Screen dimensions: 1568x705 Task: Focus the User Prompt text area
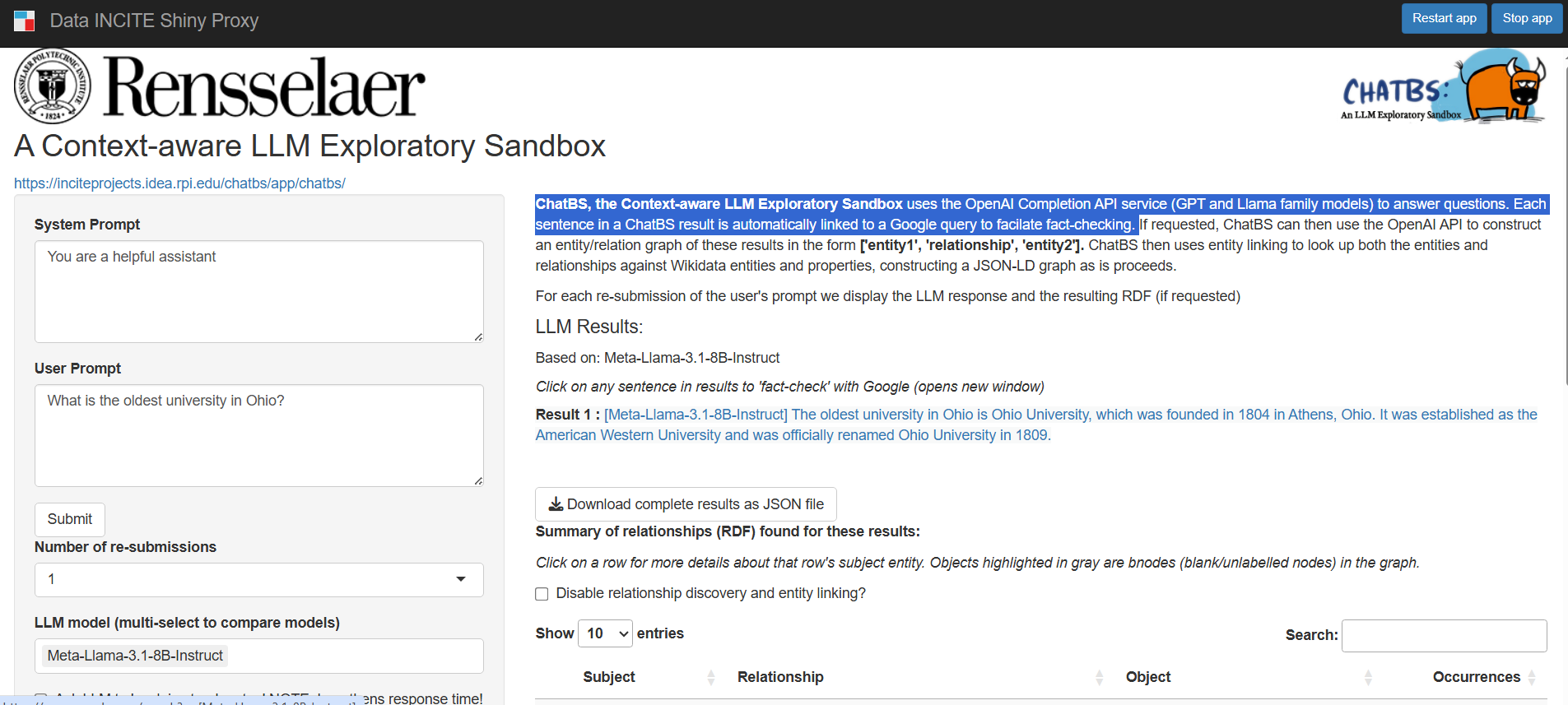pyautogui.click(x=259, y=435)
